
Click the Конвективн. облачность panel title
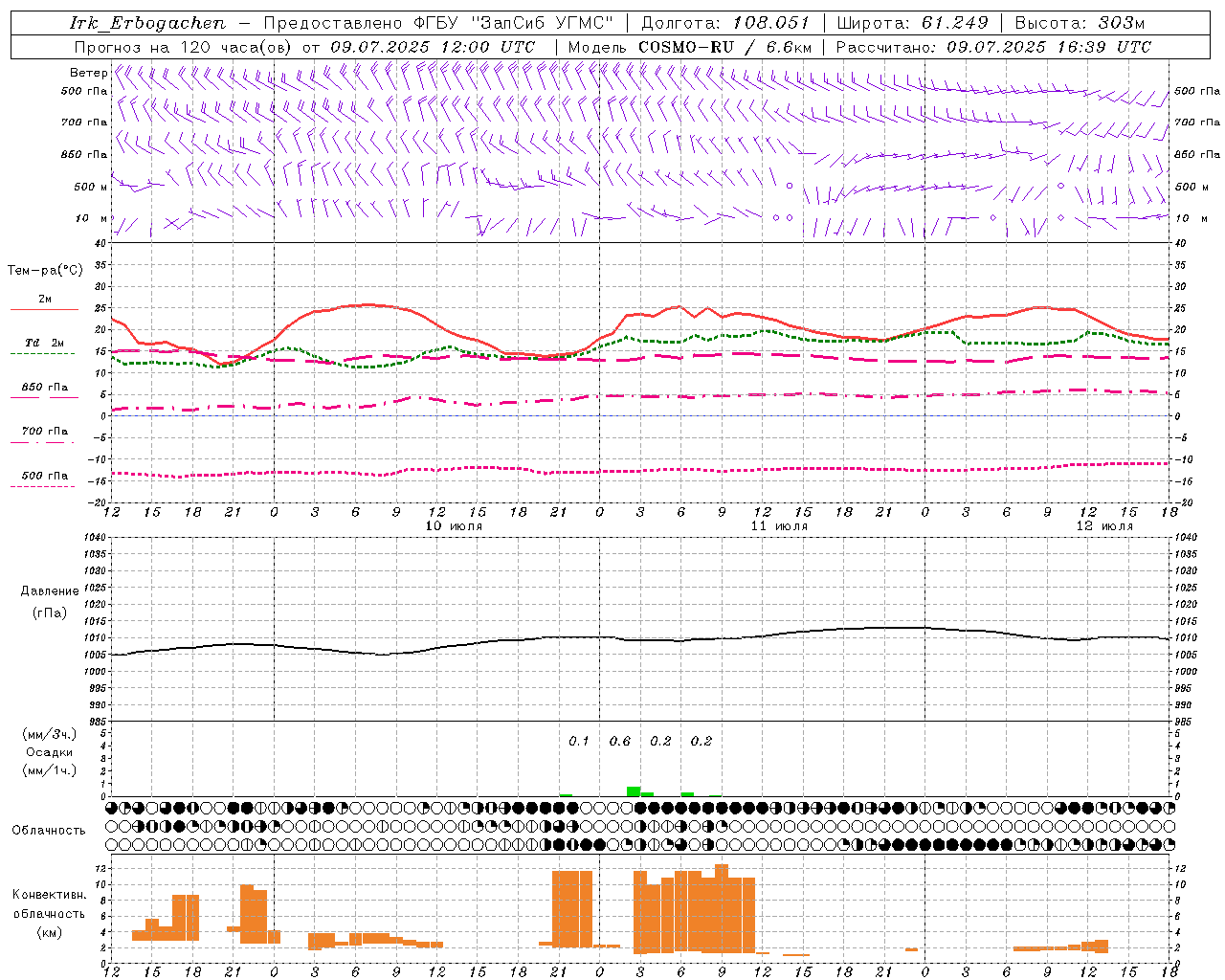49,904
